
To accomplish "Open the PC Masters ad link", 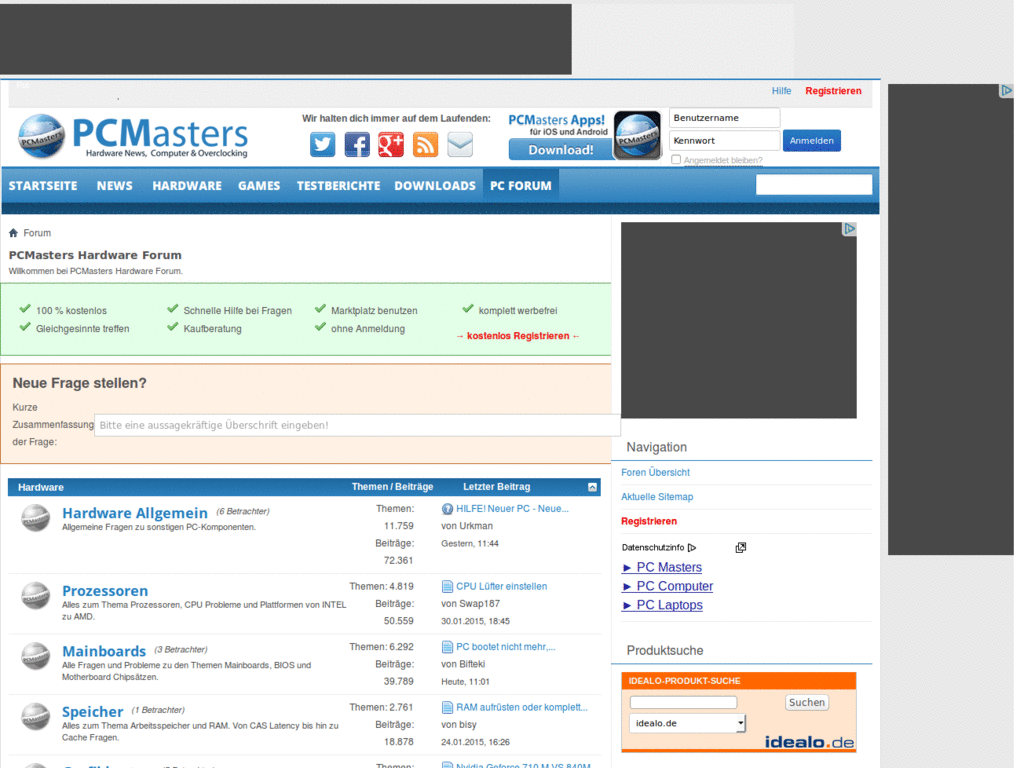I will 669,568.
